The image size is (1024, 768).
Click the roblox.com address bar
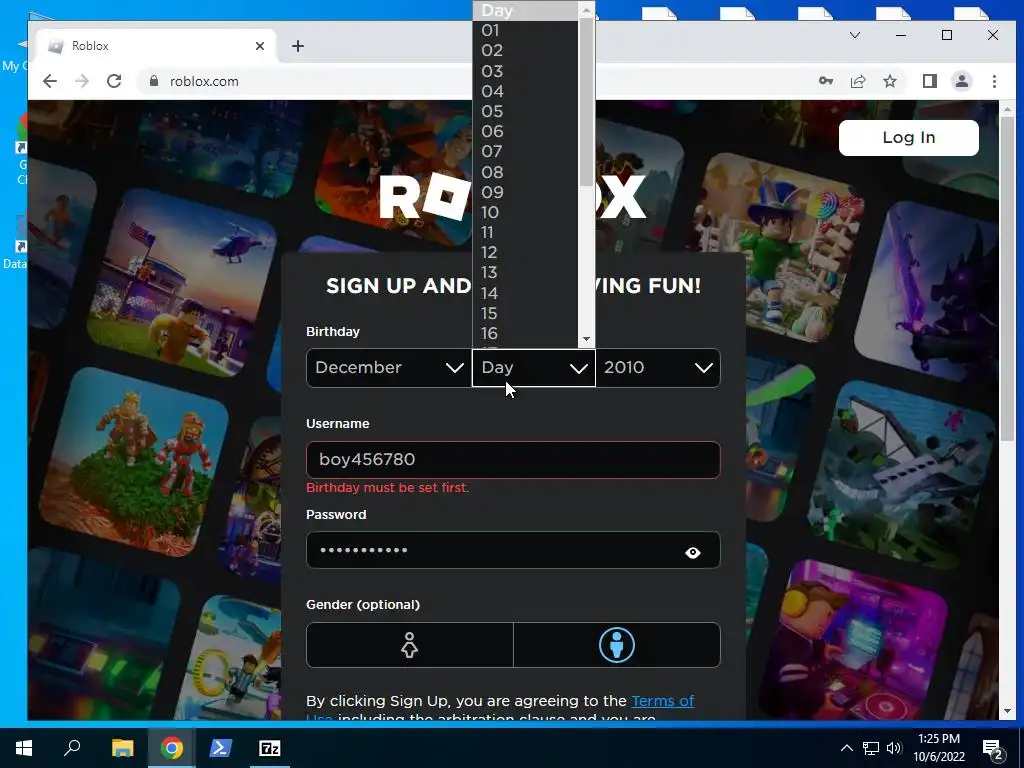[x=474, y=81]
